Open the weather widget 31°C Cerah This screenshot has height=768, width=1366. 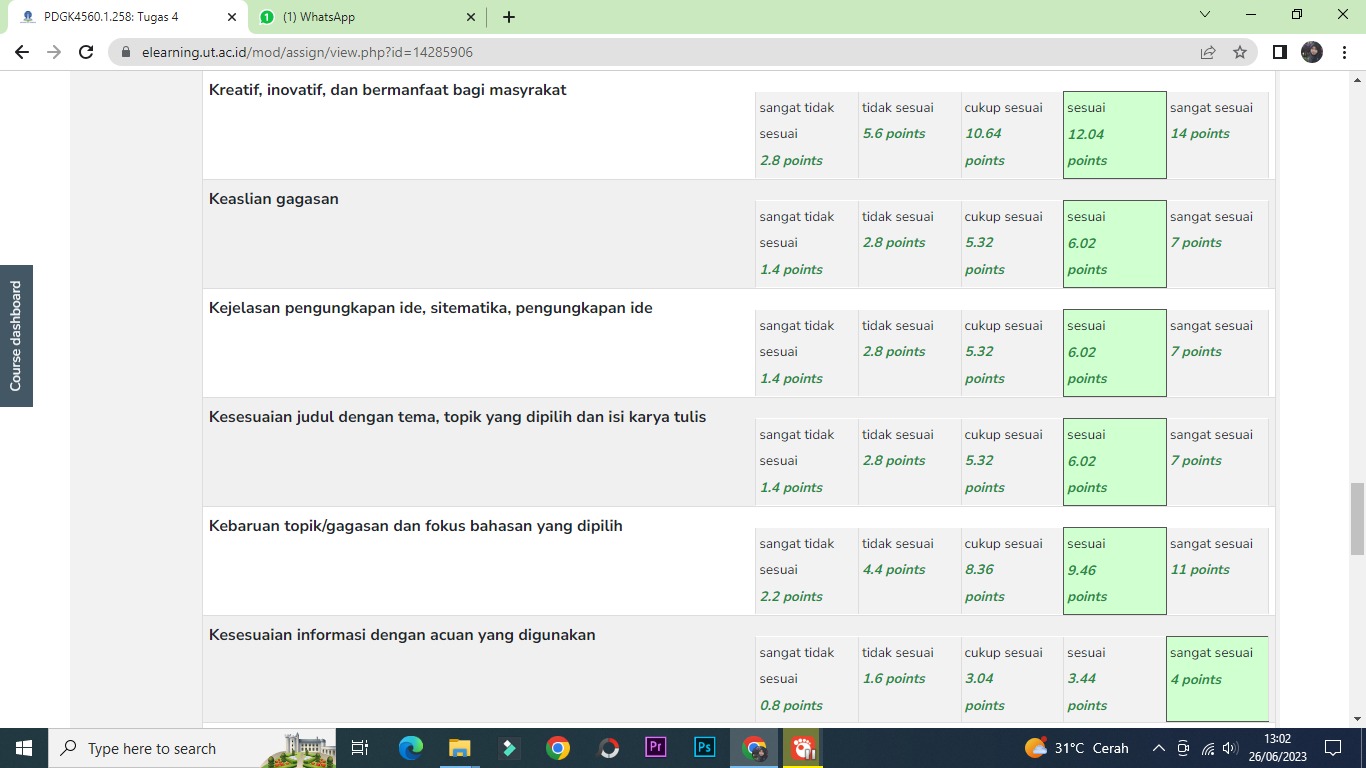coord(1077,748)
